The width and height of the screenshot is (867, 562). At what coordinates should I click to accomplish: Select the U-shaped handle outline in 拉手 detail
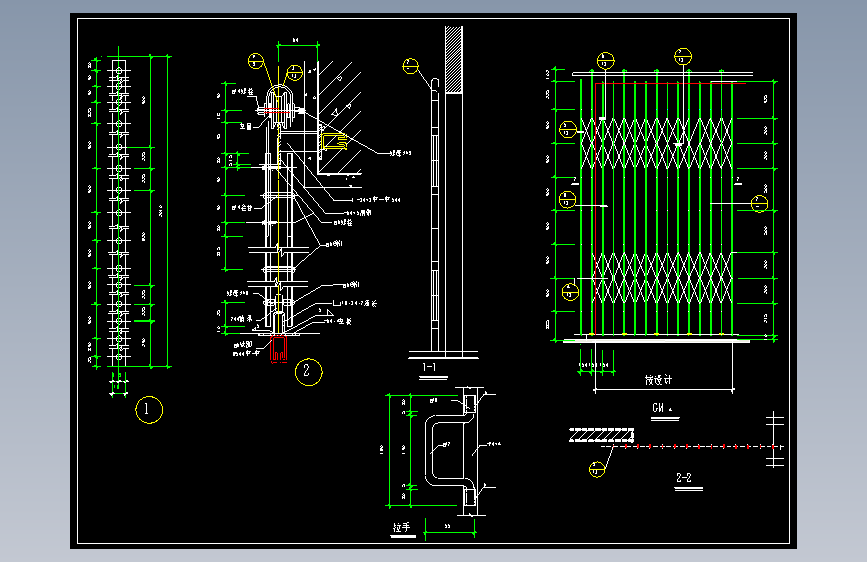click(x=449, y=450)
